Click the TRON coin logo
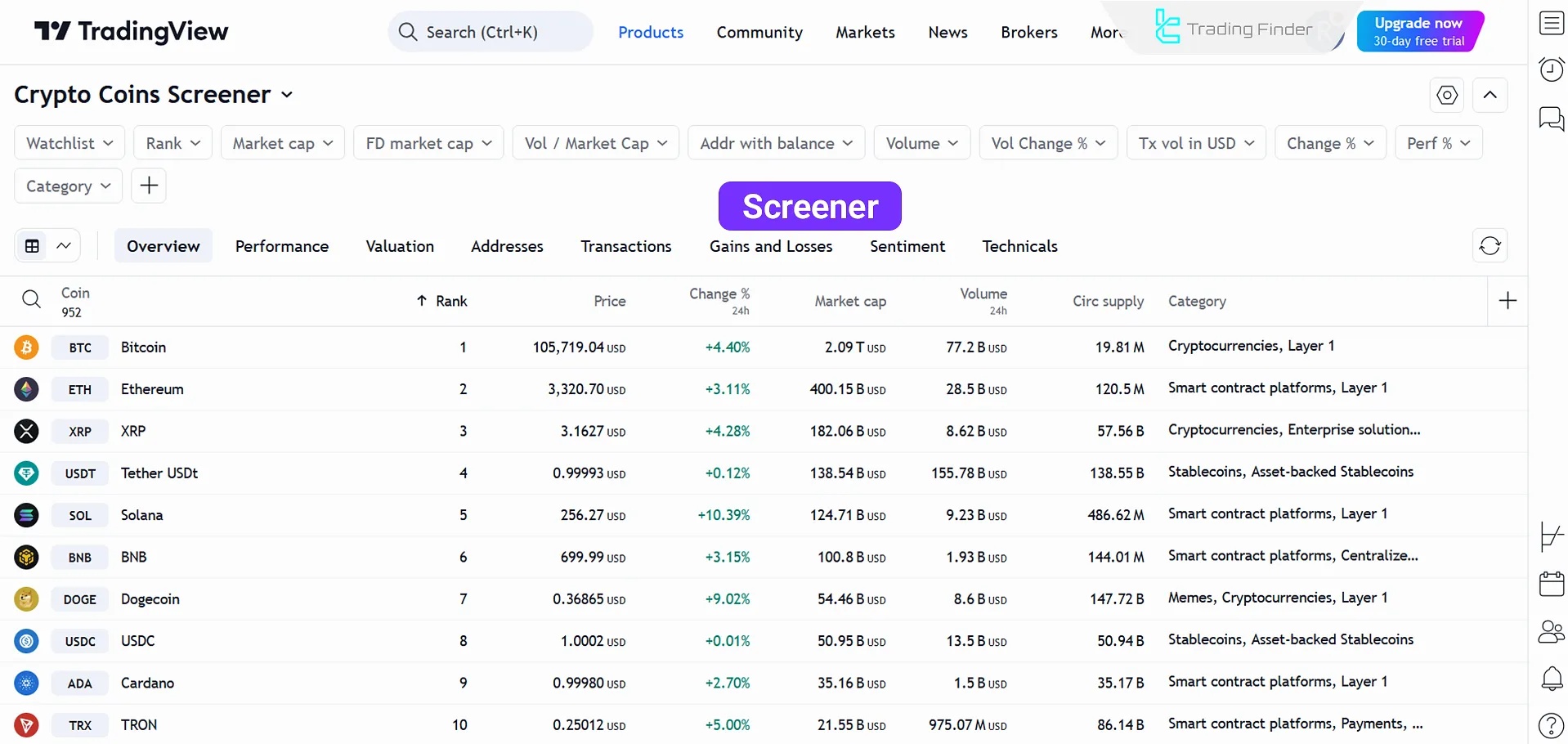This screenshot has width=1568, height=744. pyautogui.click(x=26, y=725)
